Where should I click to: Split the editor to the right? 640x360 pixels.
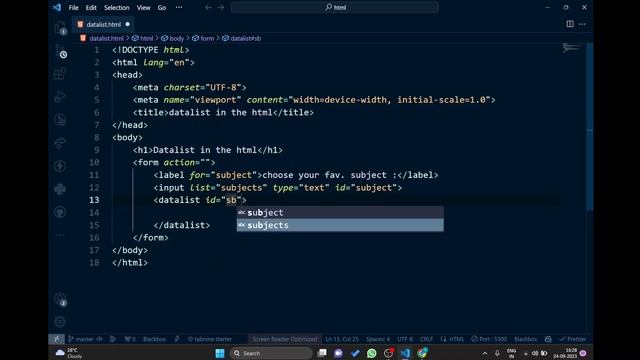pyautogui.click(x=570, y=24)
